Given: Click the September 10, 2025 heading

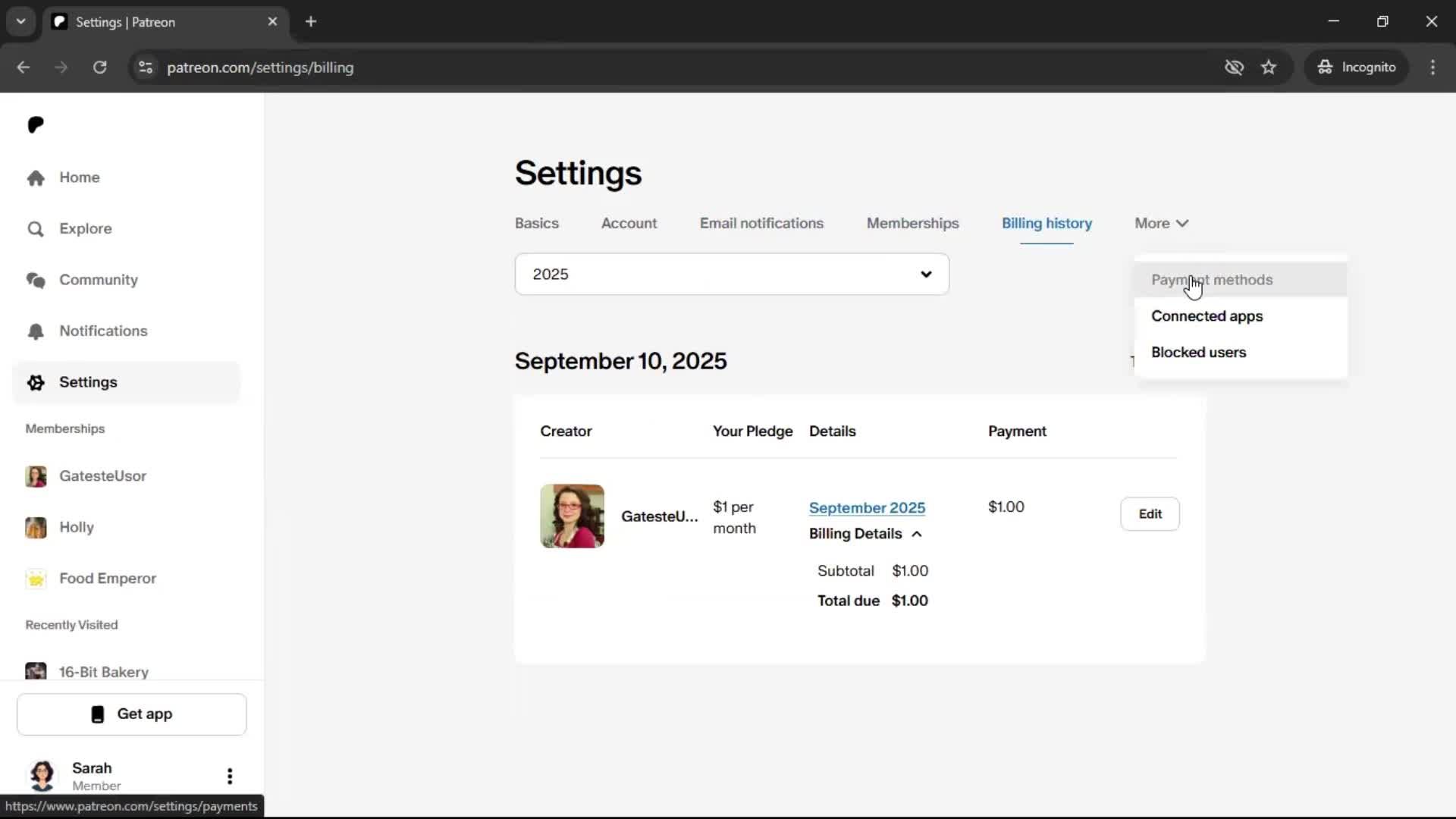Looking at the screenshot, I should pyautogui.click(x=620, y=361).
